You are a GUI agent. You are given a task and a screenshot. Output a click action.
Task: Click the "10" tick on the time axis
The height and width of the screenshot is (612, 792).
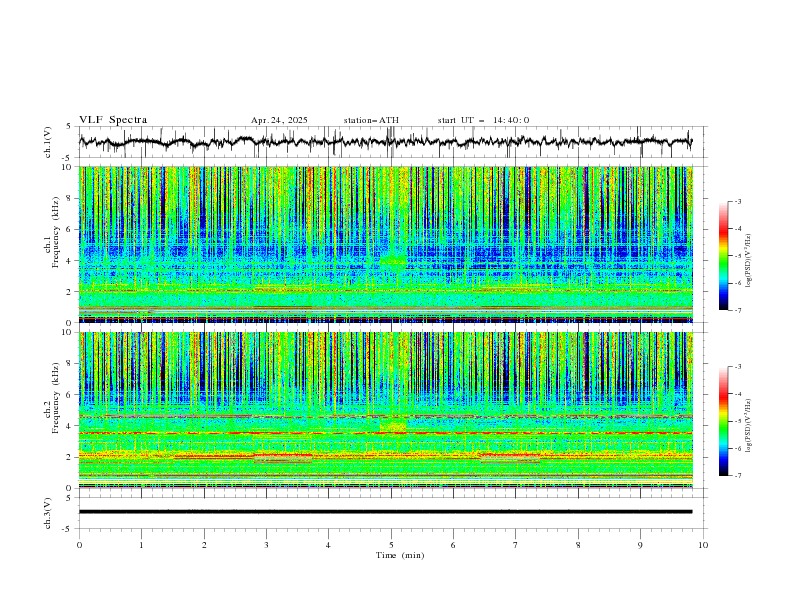(x=703, y=545)
